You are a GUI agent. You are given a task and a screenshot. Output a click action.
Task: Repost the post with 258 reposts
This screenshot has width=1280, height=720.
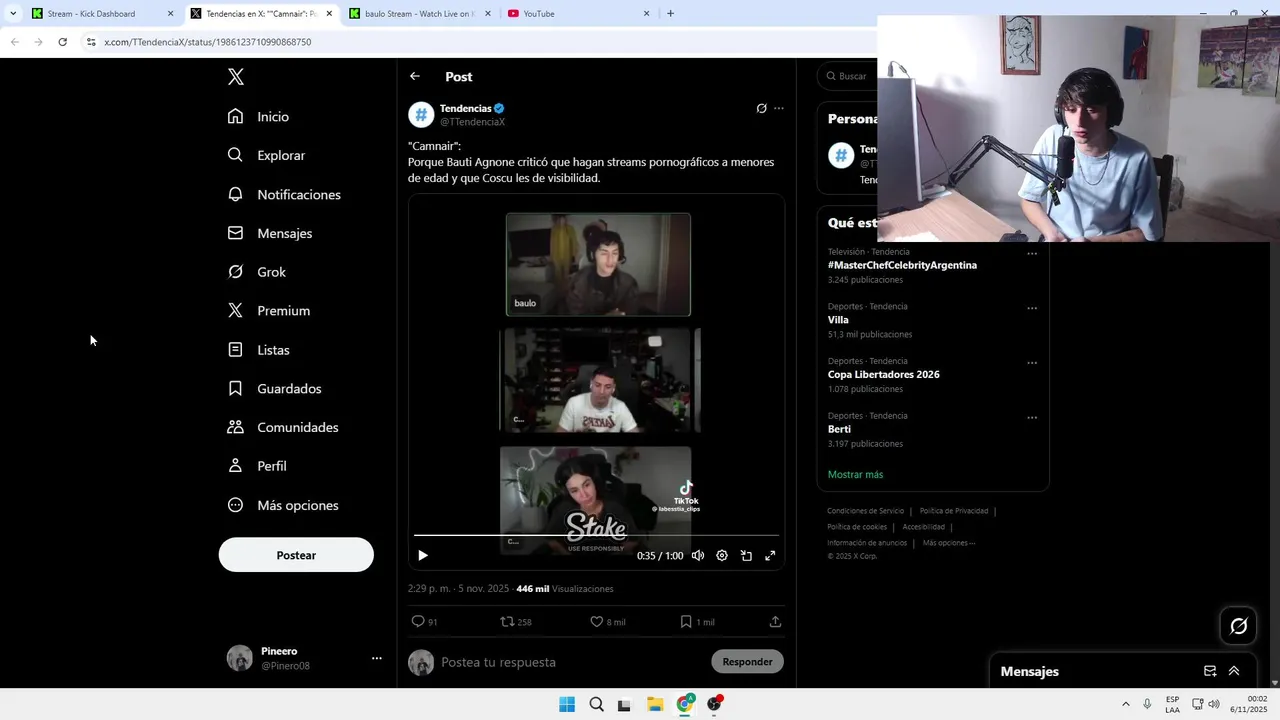(516, 622)
